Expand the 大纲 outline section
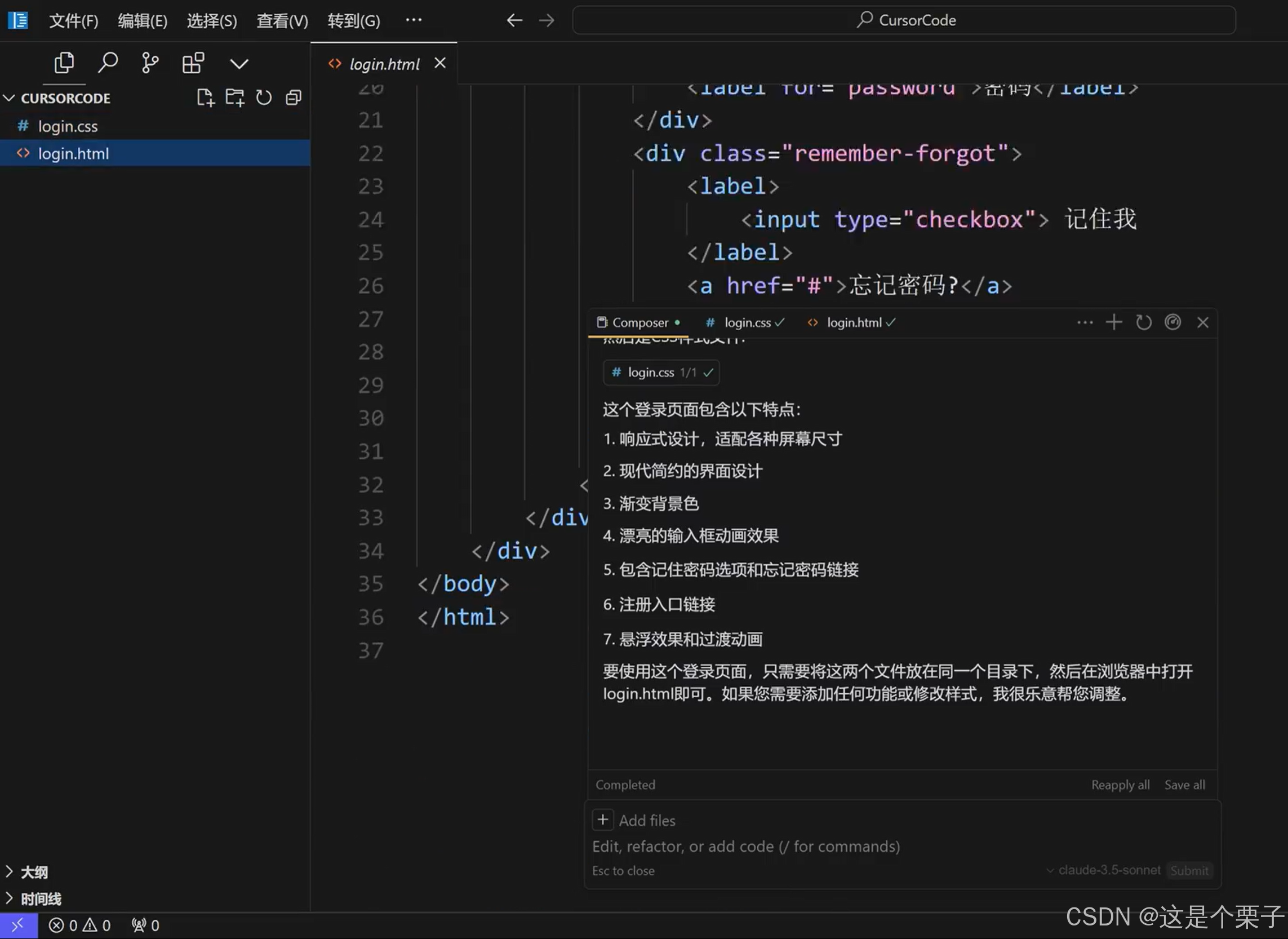Screen dimensions: 1288x939 [x=34, y=872]
